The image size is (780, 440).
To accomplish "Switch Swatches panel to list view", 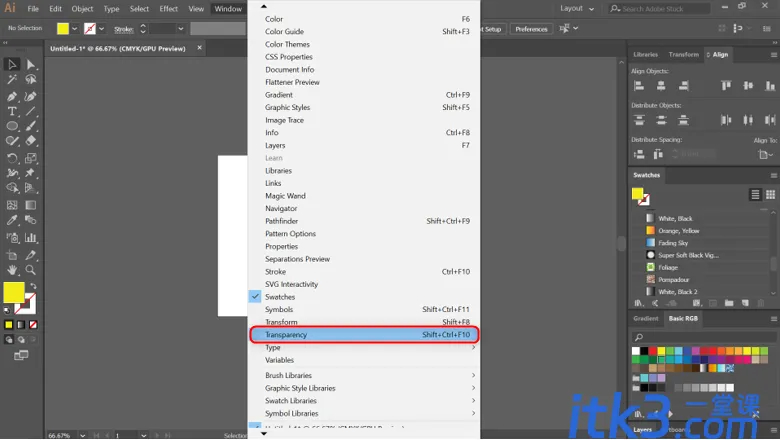I will click(755, 194).
